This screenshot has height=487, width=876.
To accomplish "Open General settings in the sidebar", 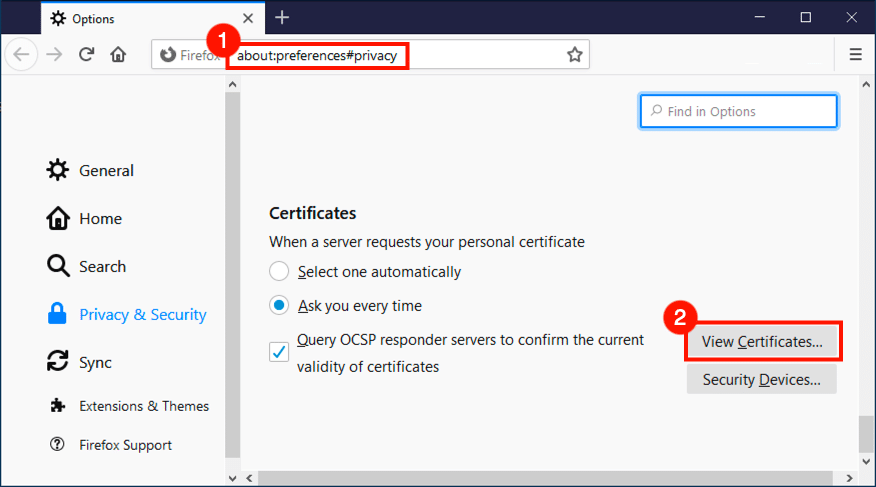I will [105, 171].
